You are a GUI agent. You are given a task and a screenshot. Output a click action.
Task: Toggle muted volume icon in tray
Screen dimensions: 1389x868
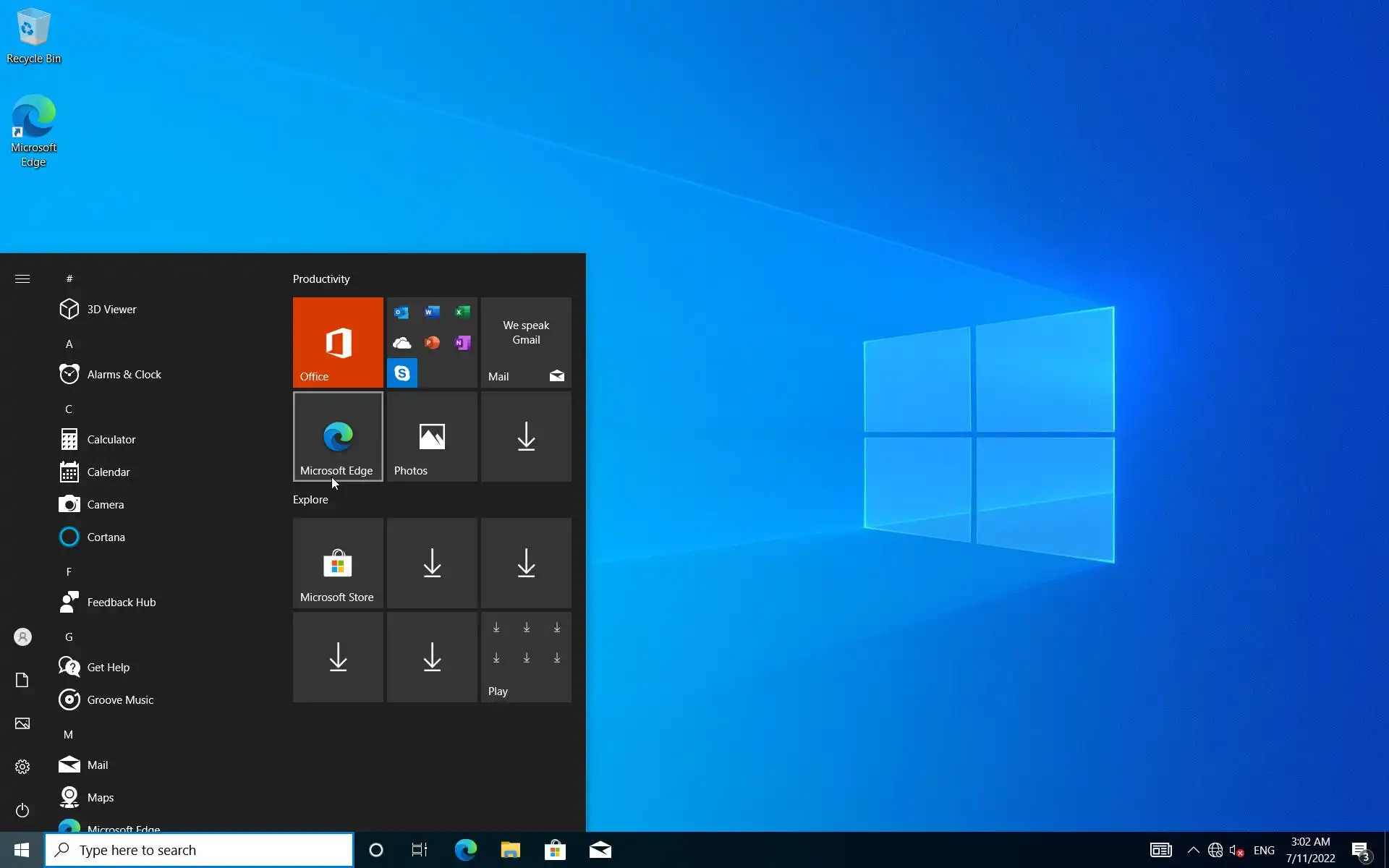1236,850
